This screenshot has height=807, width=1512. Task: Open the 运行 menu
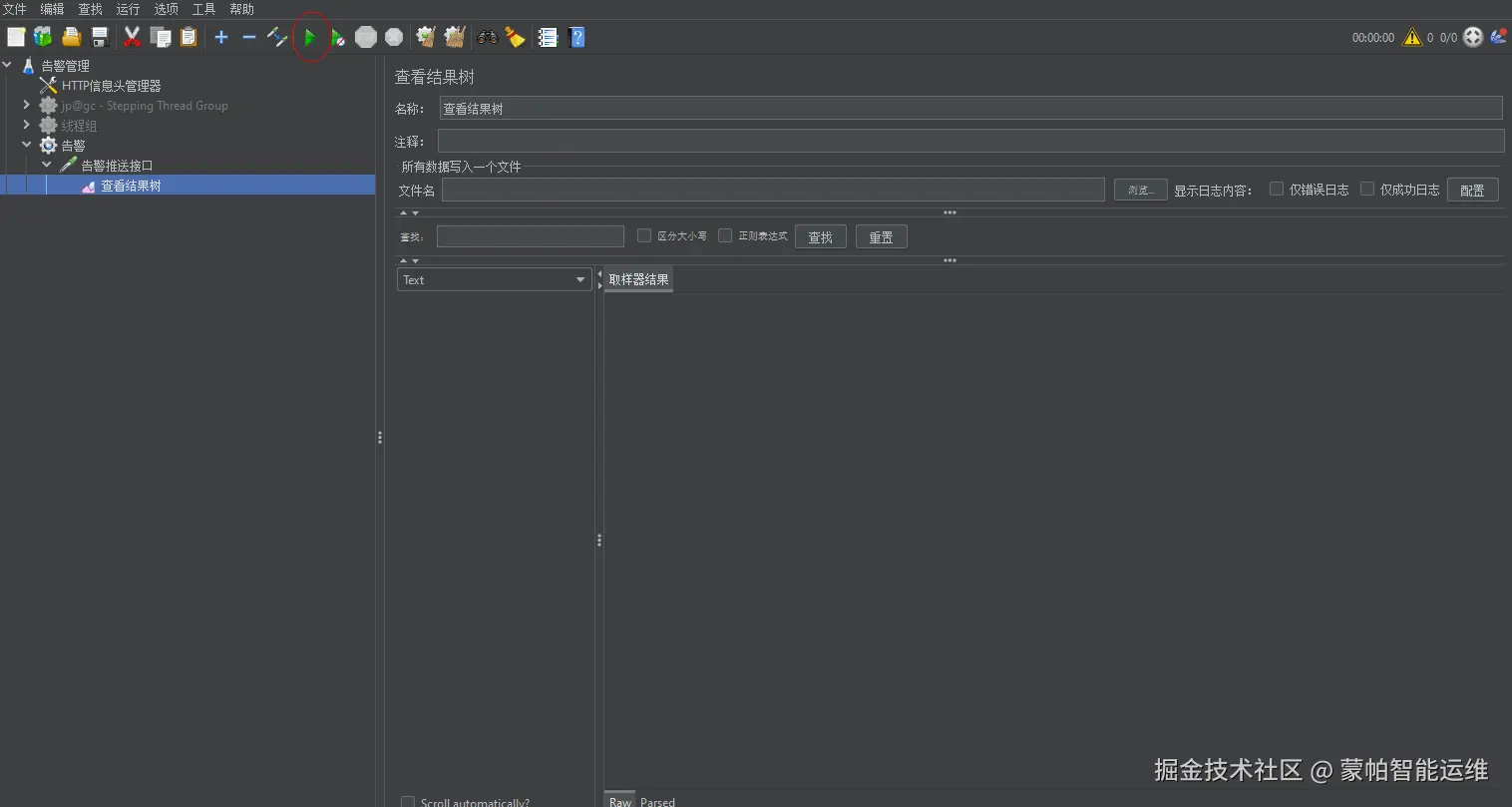(x=128, y=9)
